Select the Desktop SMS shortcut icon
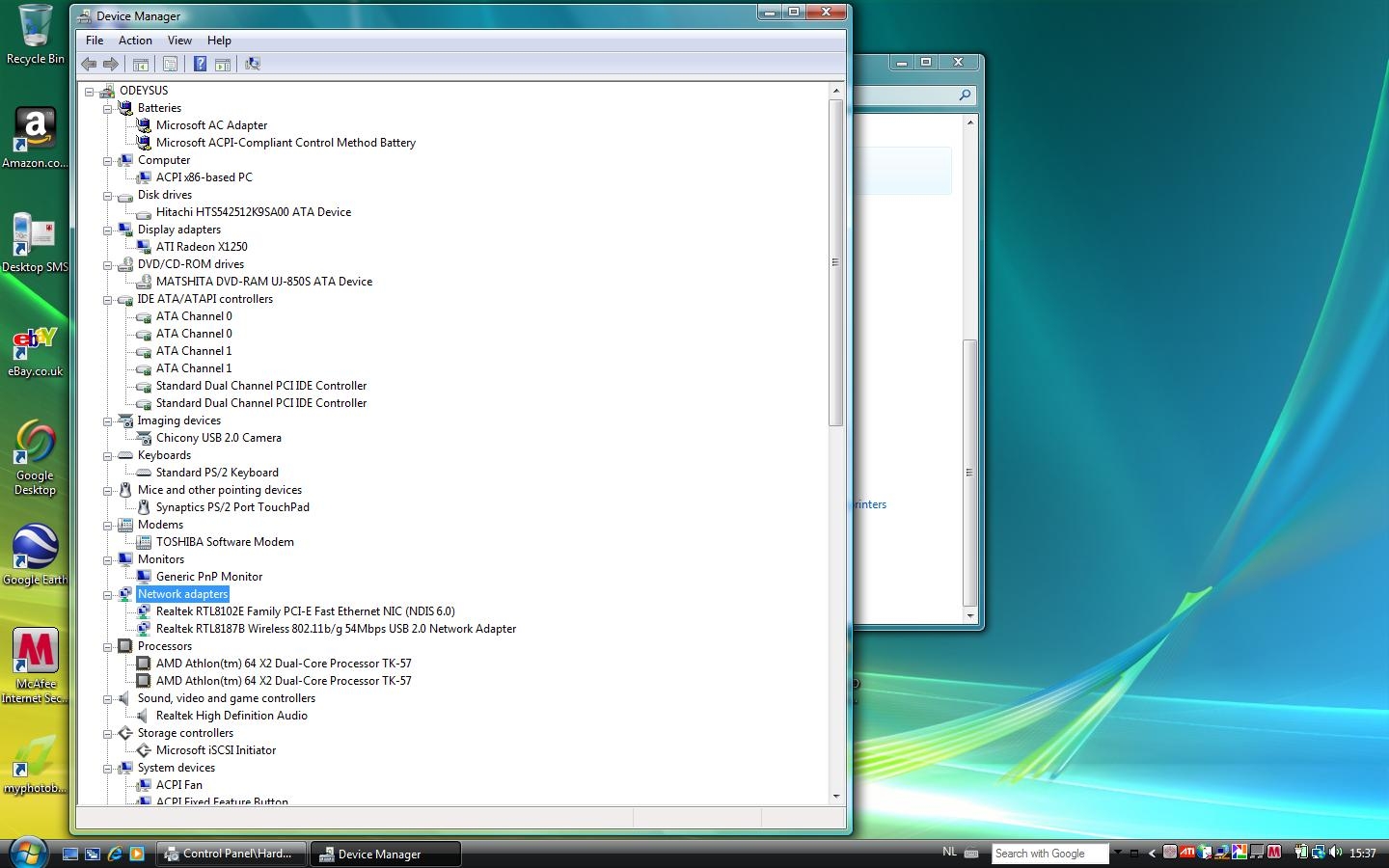Screen dimensions: 1389x868 click(x=35, y=242)
